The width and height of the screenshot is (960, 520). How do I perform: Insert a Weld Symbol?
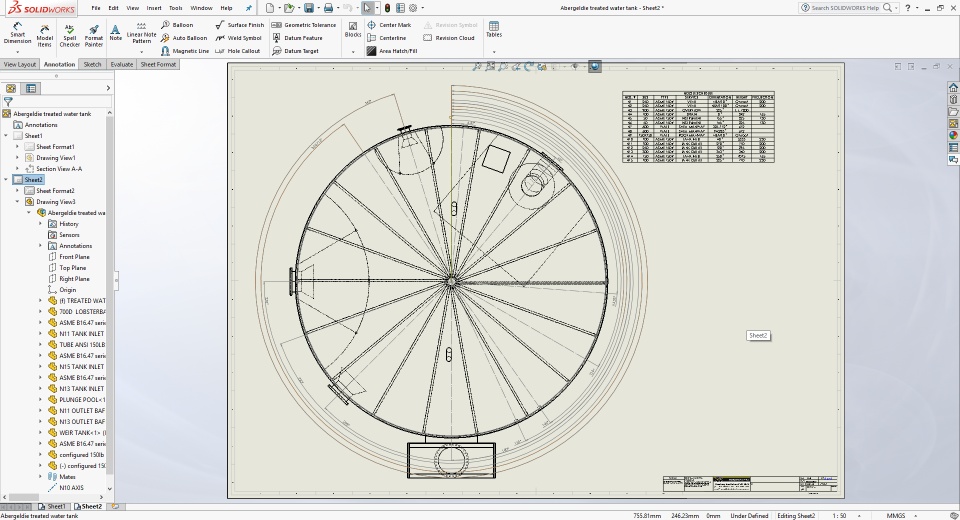pyautogui.click(x=238, y=38)
